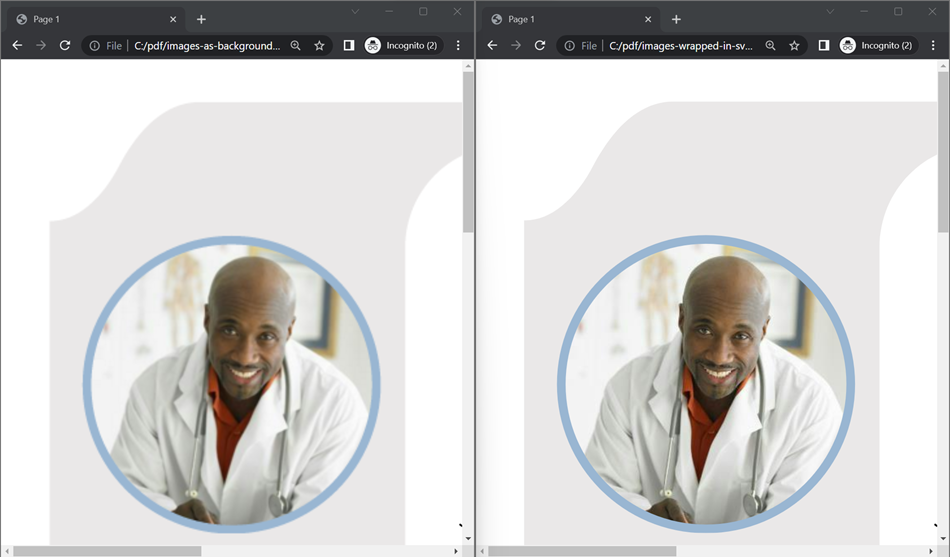This screenshot has width=950, height=557.
Task: Open zoom control in right window's address bar
Action: coord(771,45)
